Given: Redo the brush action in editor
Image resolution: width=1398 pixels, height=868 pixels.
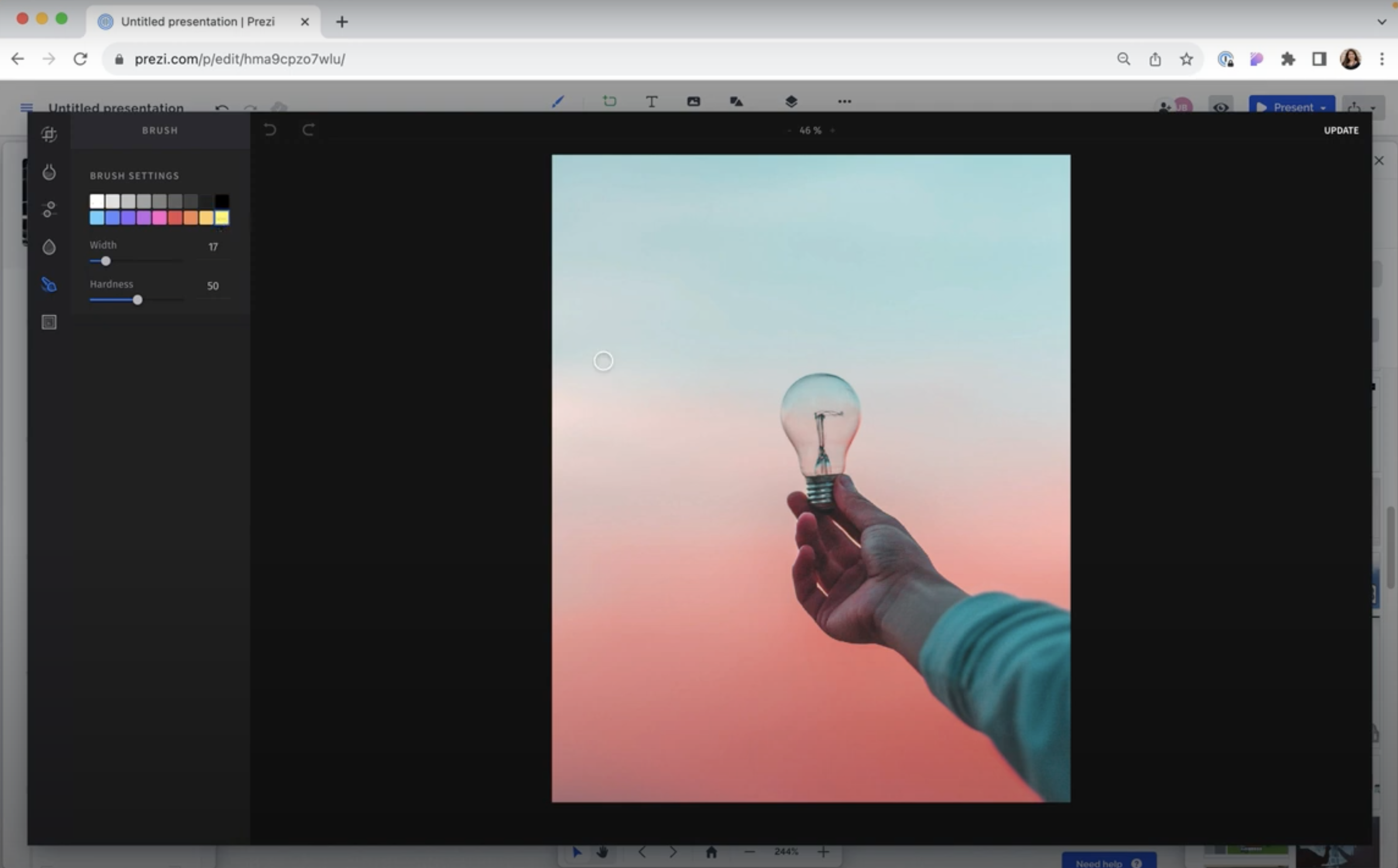Looking at the screenshot, I should click(x=308, y=130).
